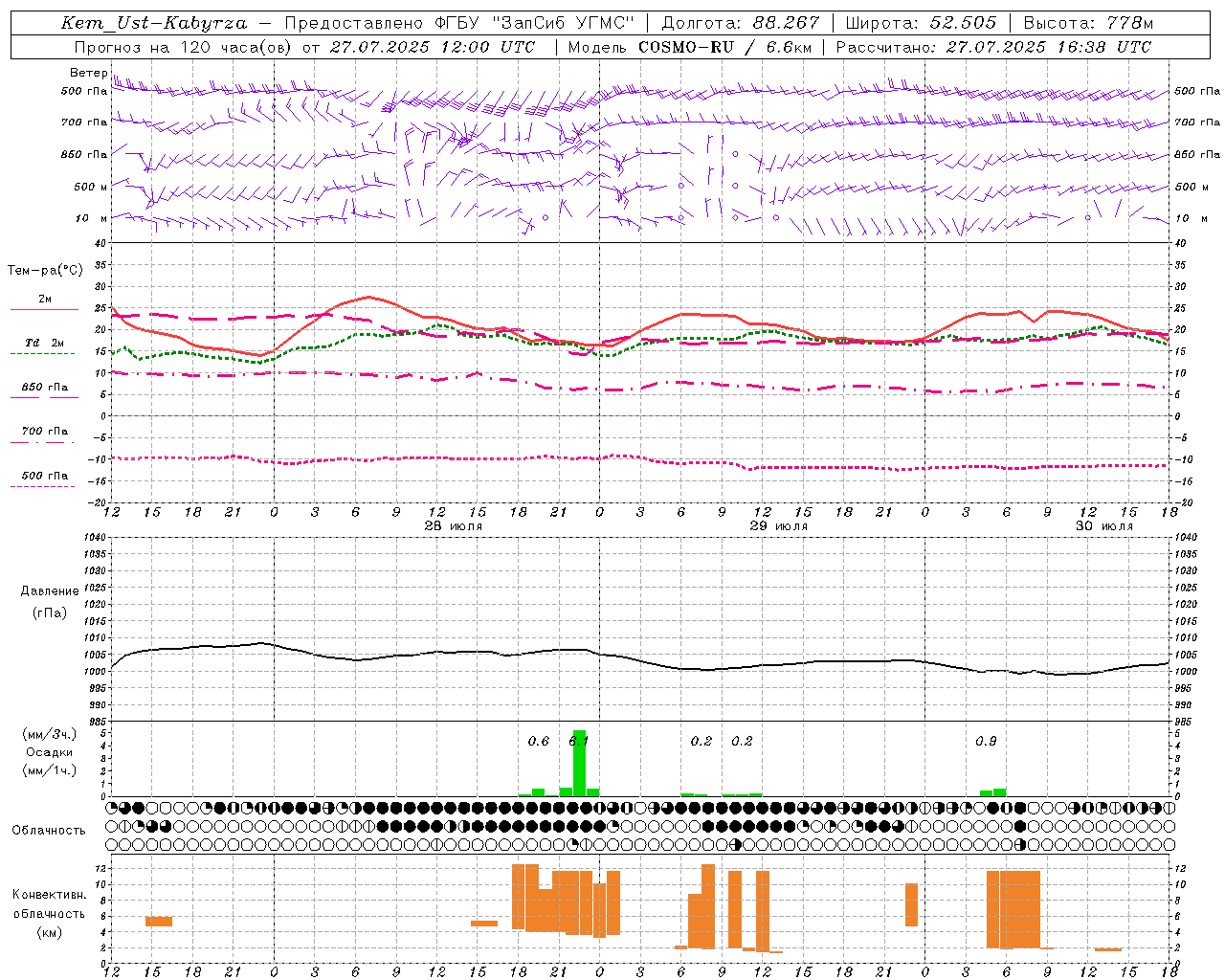Viewport: 1225px width, 980px height.
Task: Click the Ветер wind section label
Action: coord(89,73)
